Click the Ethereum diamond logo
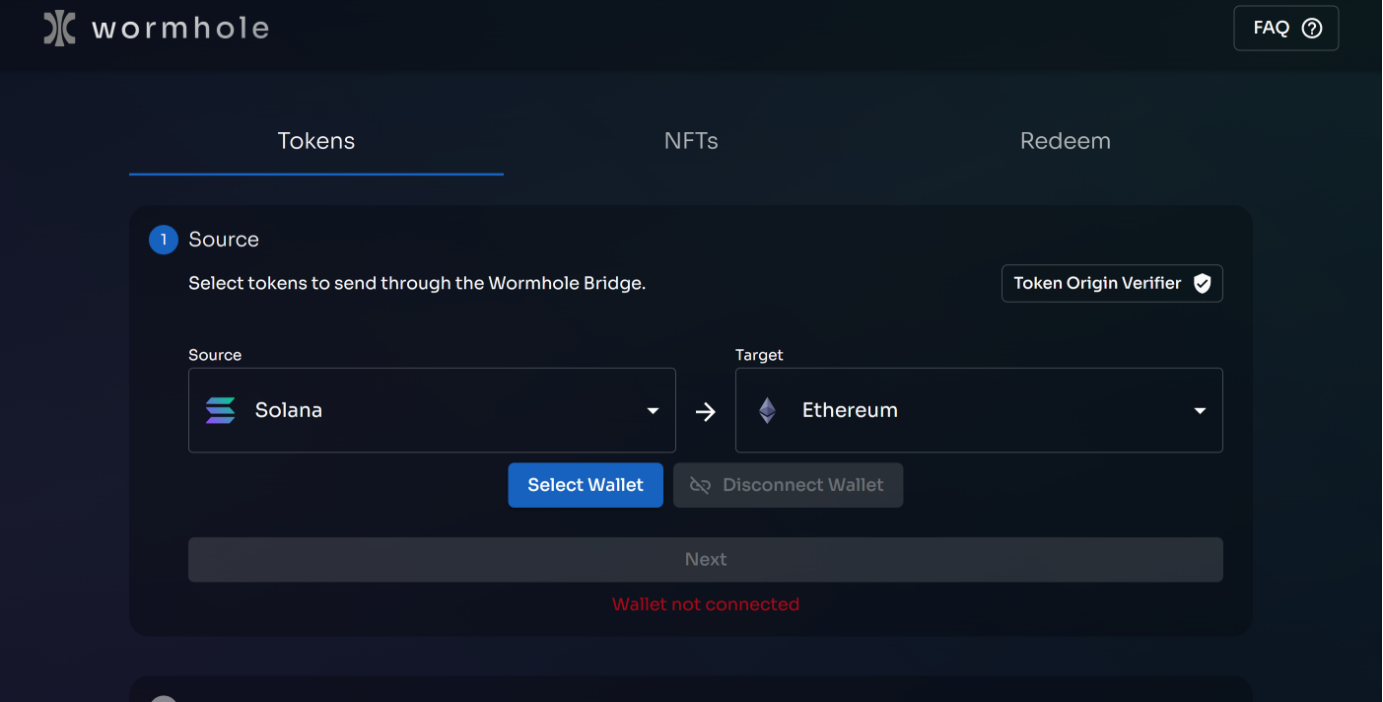This screenshot has width=1383, height=702. tap(767, 411)
